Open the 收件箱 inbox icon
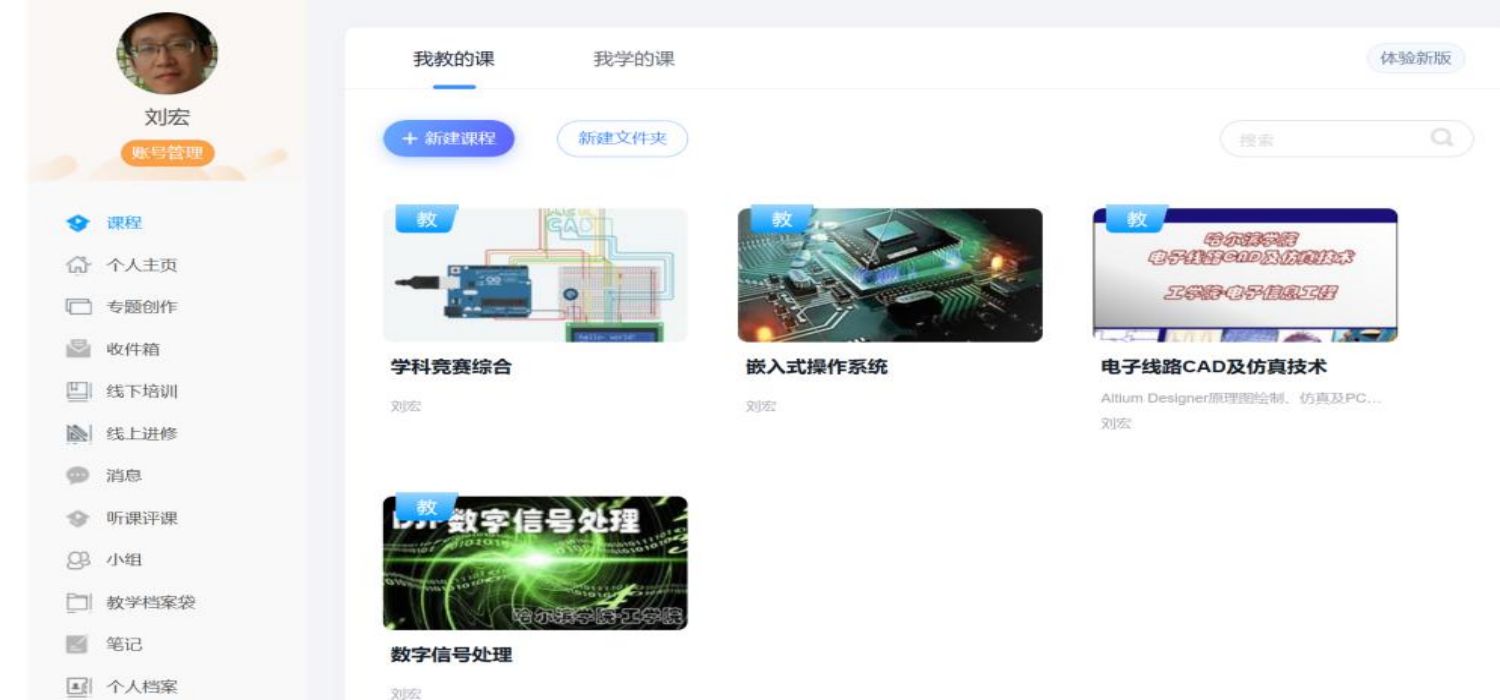This screenshot has width=1500, height=700. pyautogui.click(x=78, y=349)
